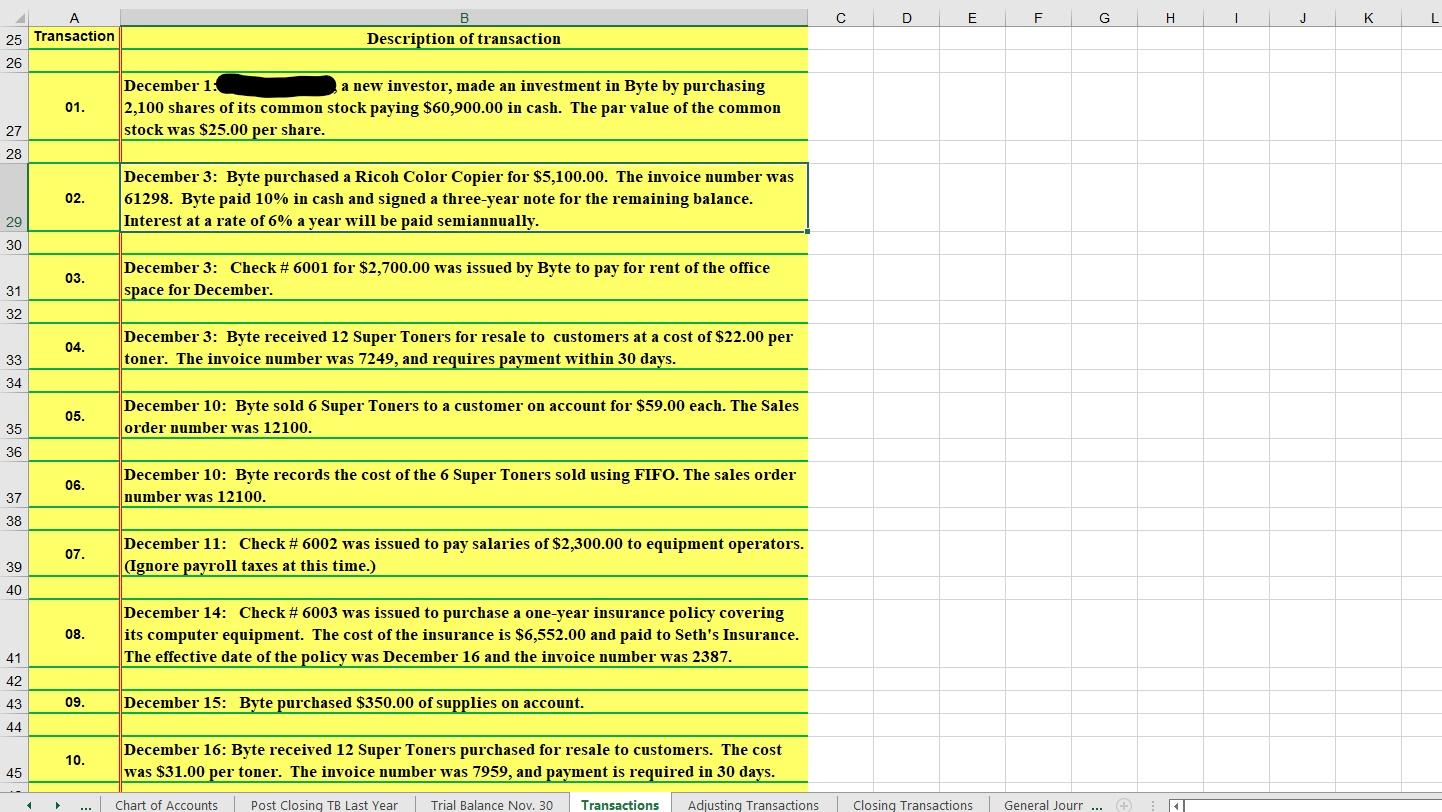This screenshot has width=1442, height=812.
Task: Click the "Description of transaction" header cell
Action: tap(463, 38)
